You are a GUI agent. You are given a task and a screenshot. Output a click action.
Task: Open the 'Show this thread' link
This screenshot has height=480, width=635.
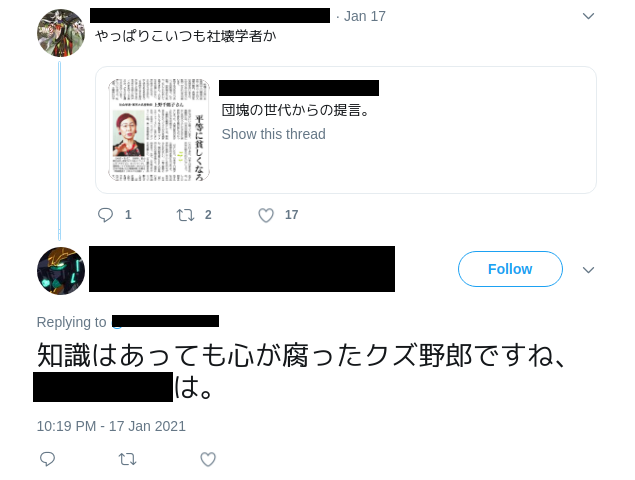coord(273,134)
